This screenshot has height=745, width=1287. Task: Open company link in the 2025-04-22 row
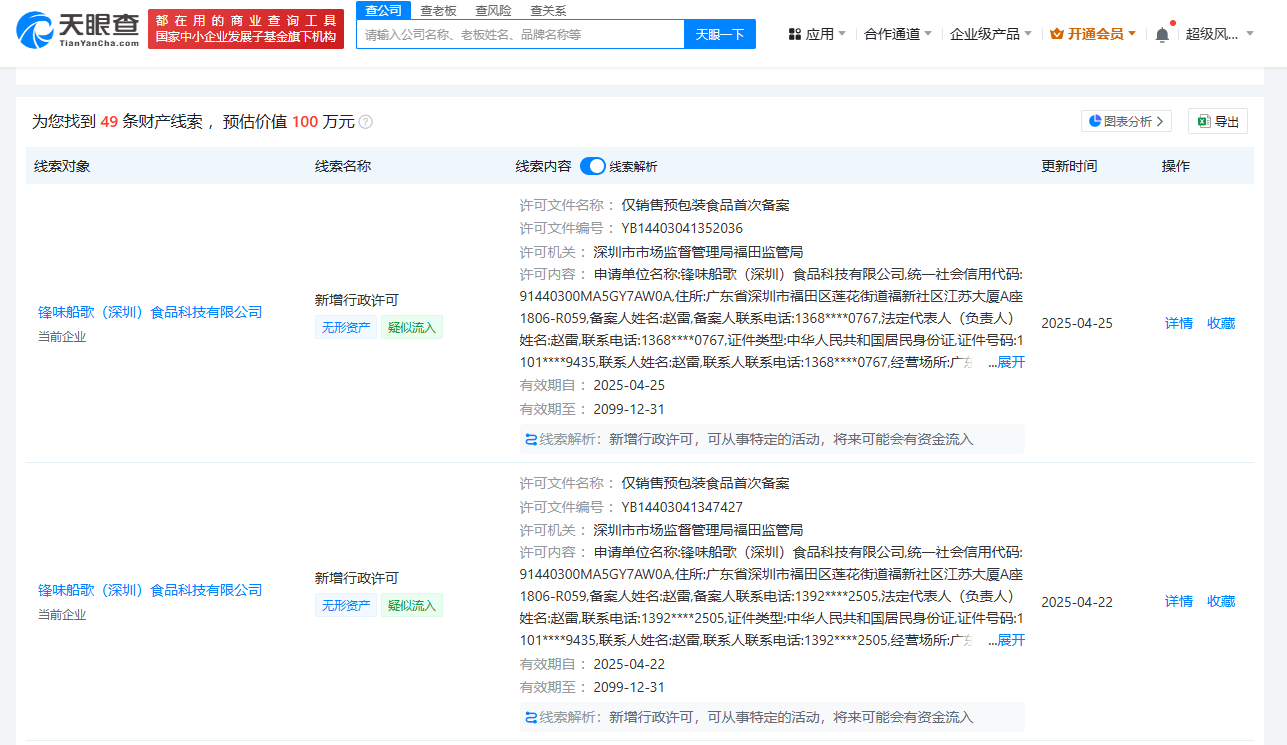point(150,590)
